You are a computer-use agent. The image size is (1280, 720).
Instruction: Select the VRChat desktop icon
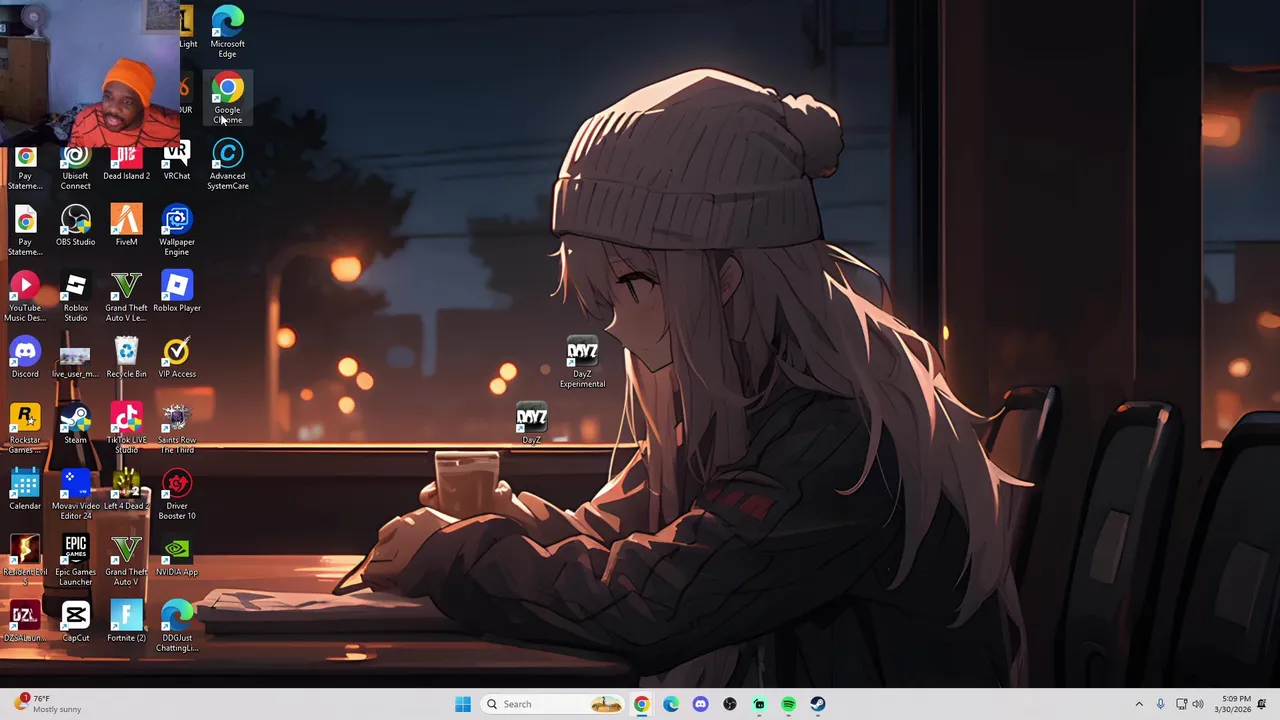(x=177, y=160)
